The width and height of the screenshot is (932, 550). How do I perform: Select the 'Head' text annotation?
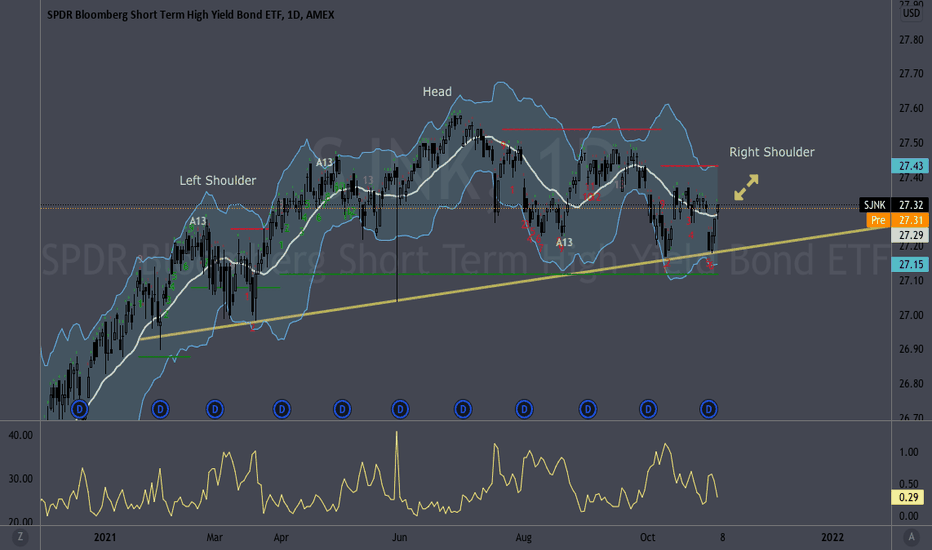click(x=437, y=92)
